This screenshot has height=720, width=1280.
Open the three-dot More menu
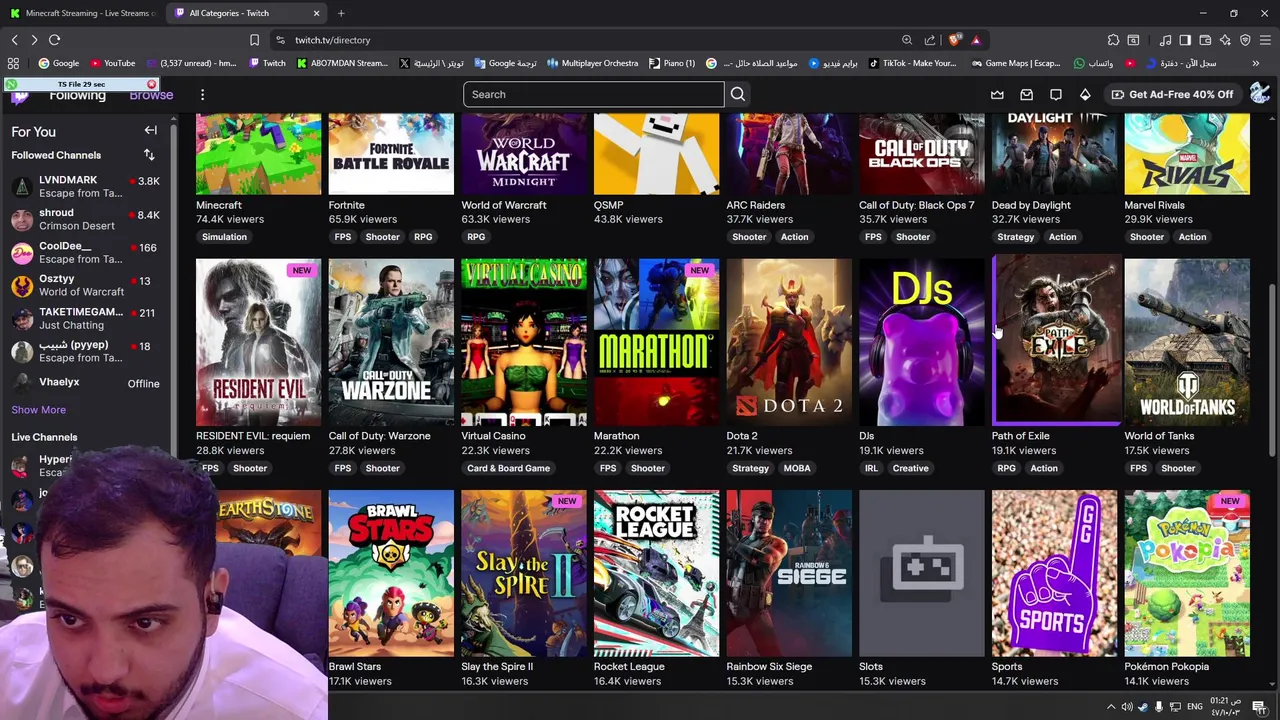(x=202, y=94)
